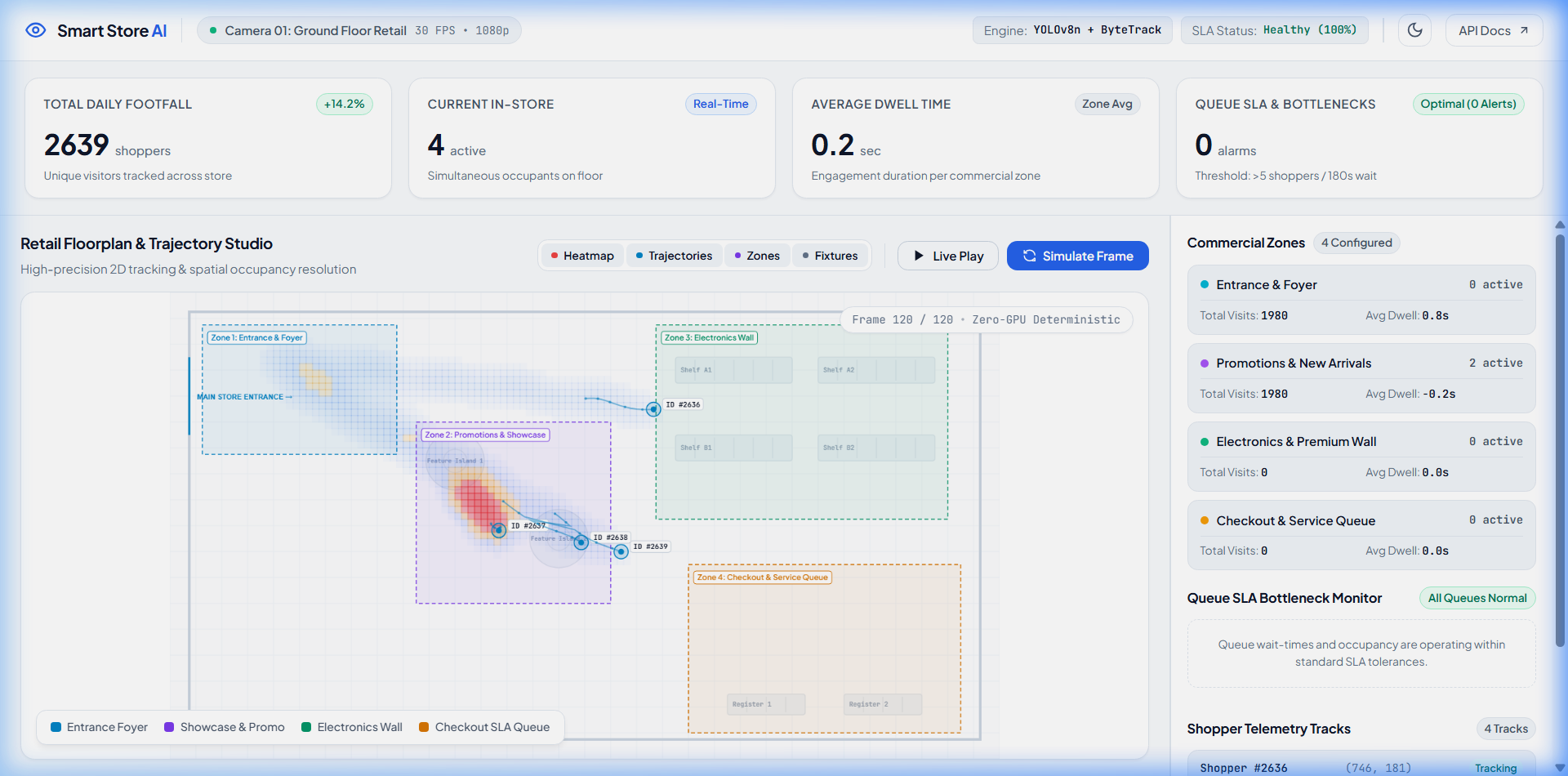This screenshot has height=776, width=1568.
Task: Click scrollbar up arrow in right panel
Action: pos(1560,225)
